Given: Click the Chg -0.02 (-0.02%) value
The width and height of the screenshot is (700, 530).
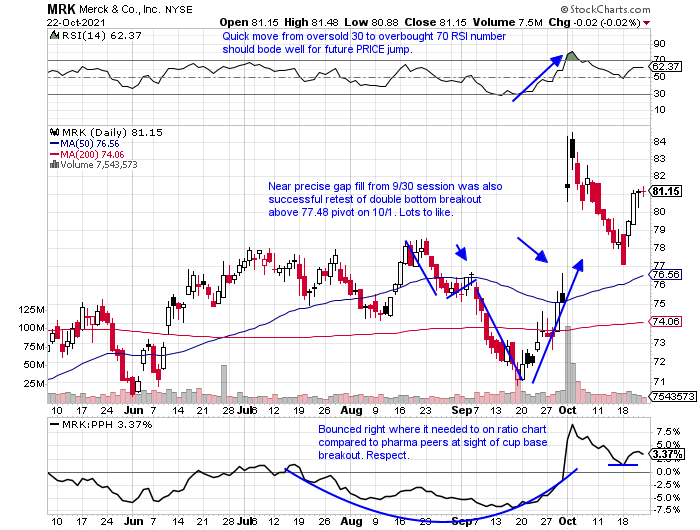Looking at the screenshot, I should (x=595, y=22).
